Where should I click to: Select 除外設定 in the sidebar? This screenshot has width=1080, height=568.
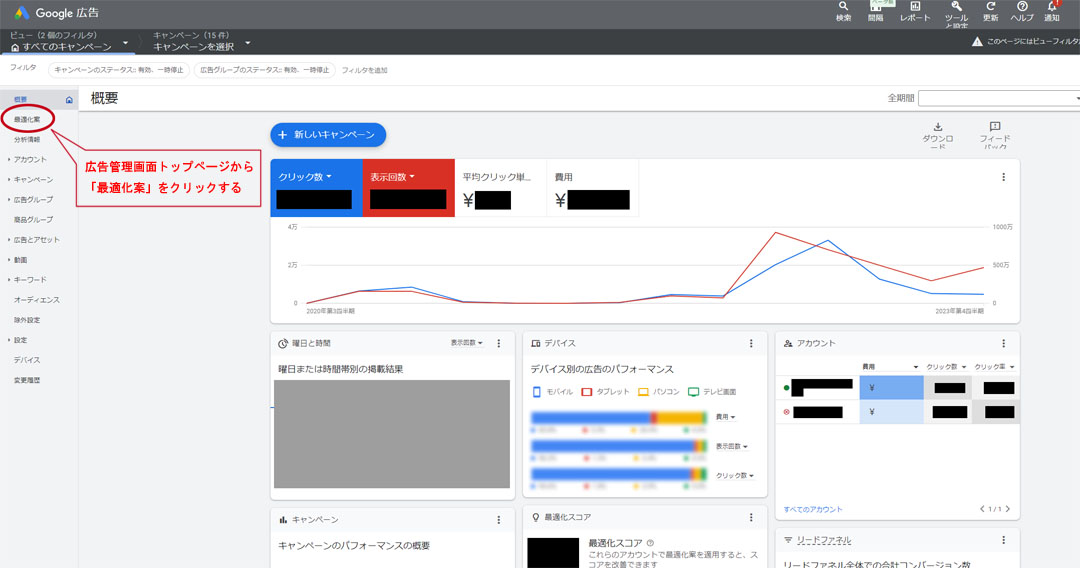click(x=27, y=320)
